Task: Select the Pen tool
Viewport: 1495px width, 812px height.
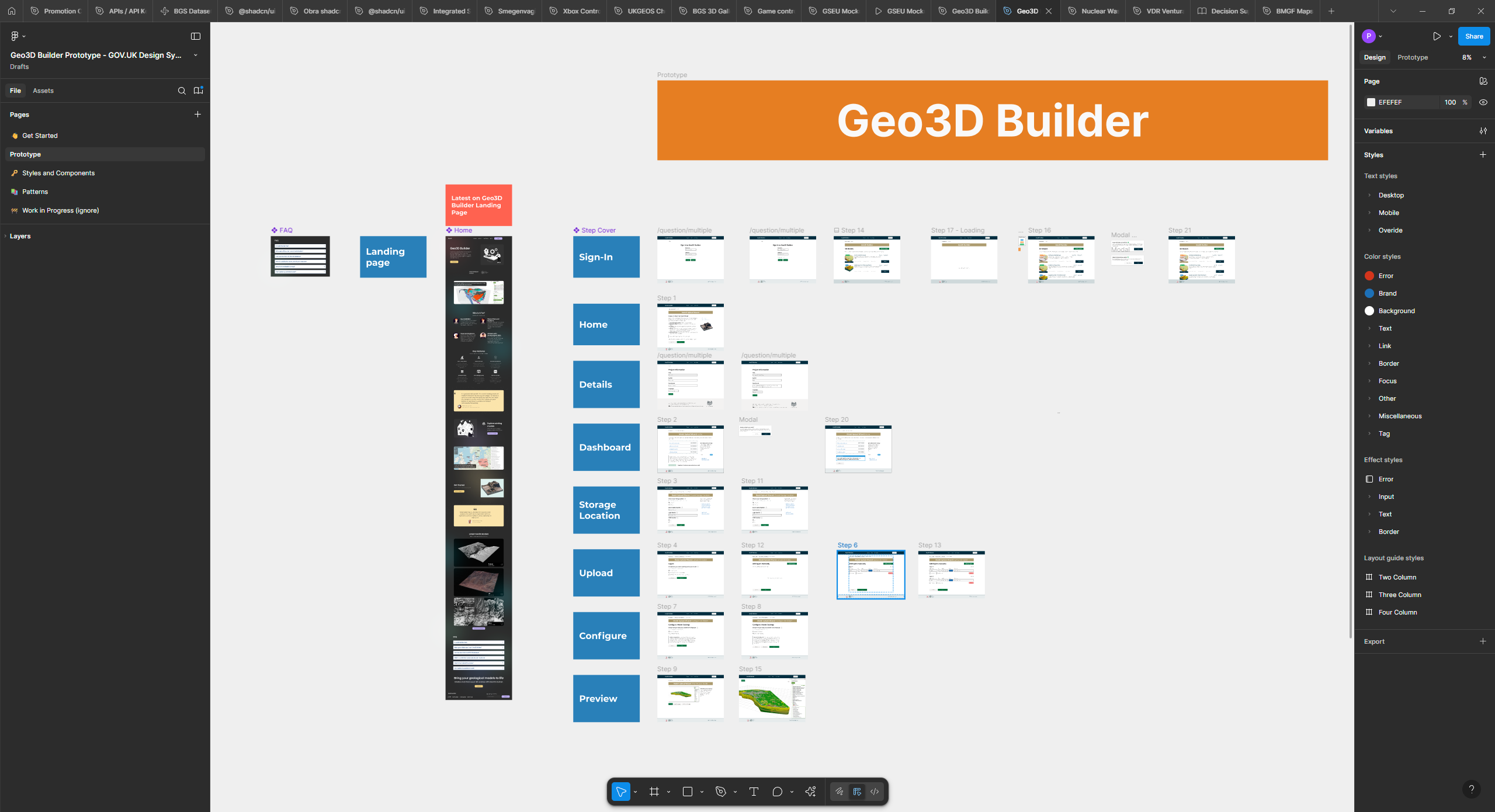Action: (x=720, y=792)
